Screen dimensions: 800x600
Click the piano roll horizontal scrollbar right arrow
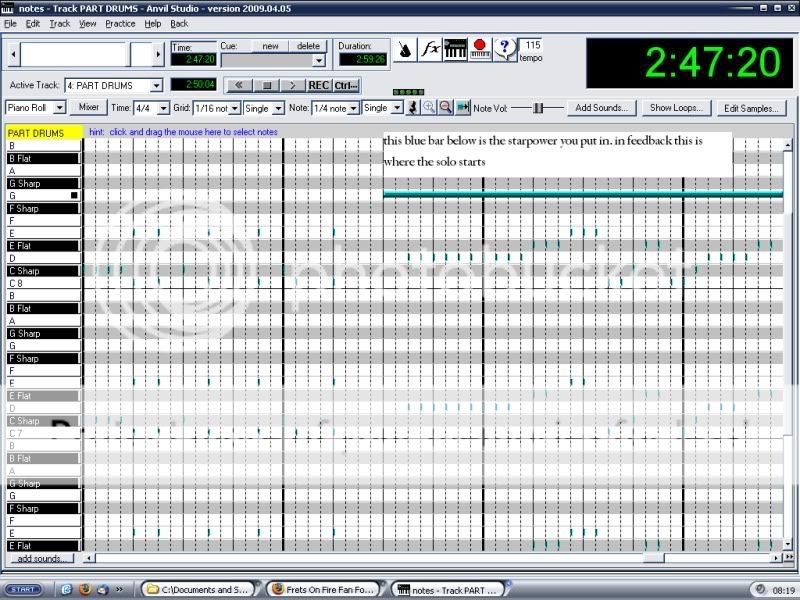pos(777,558)
